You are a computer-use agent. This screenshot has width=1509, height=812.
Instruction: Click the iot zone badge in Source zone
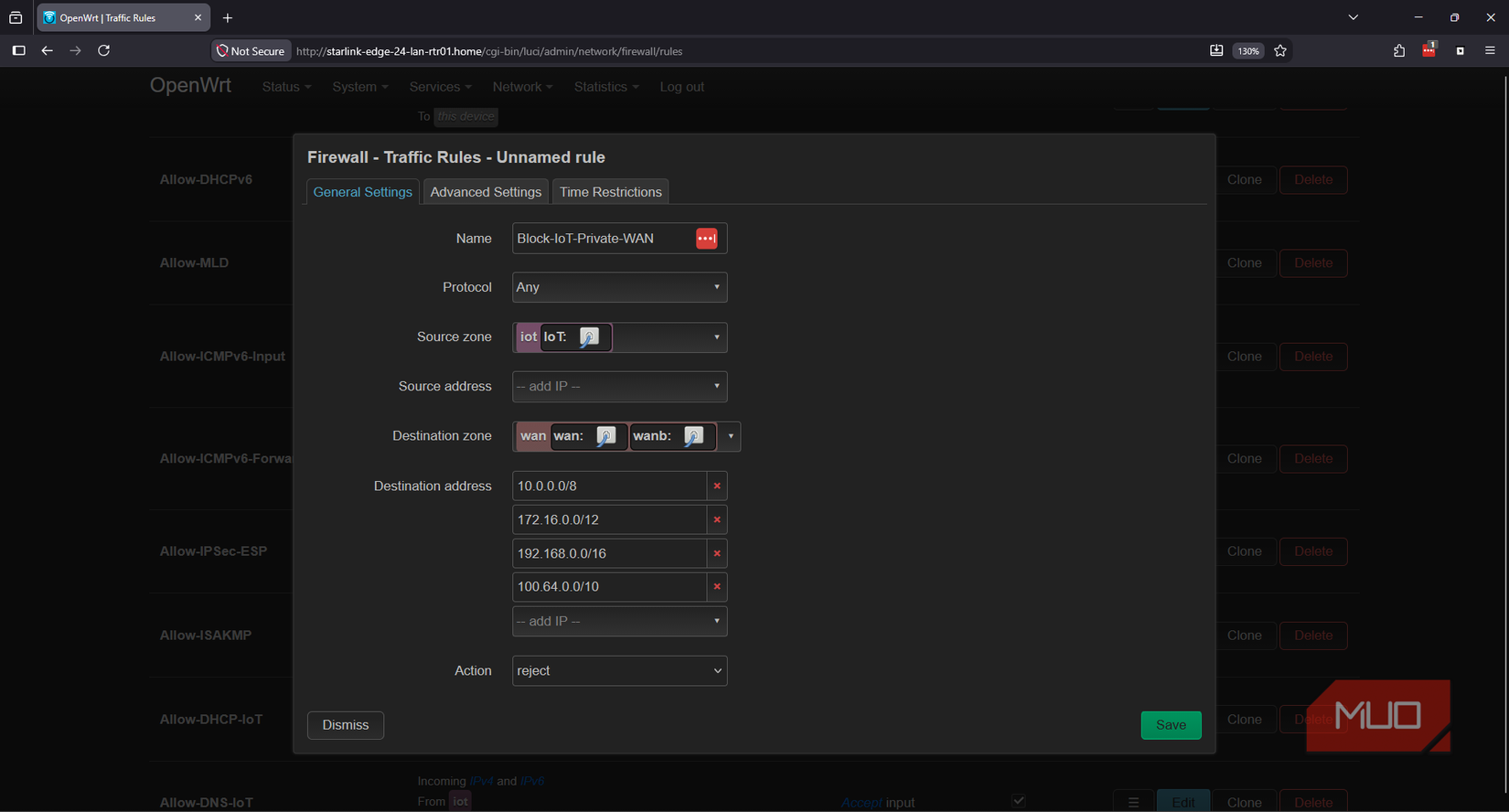pos(529,337)
